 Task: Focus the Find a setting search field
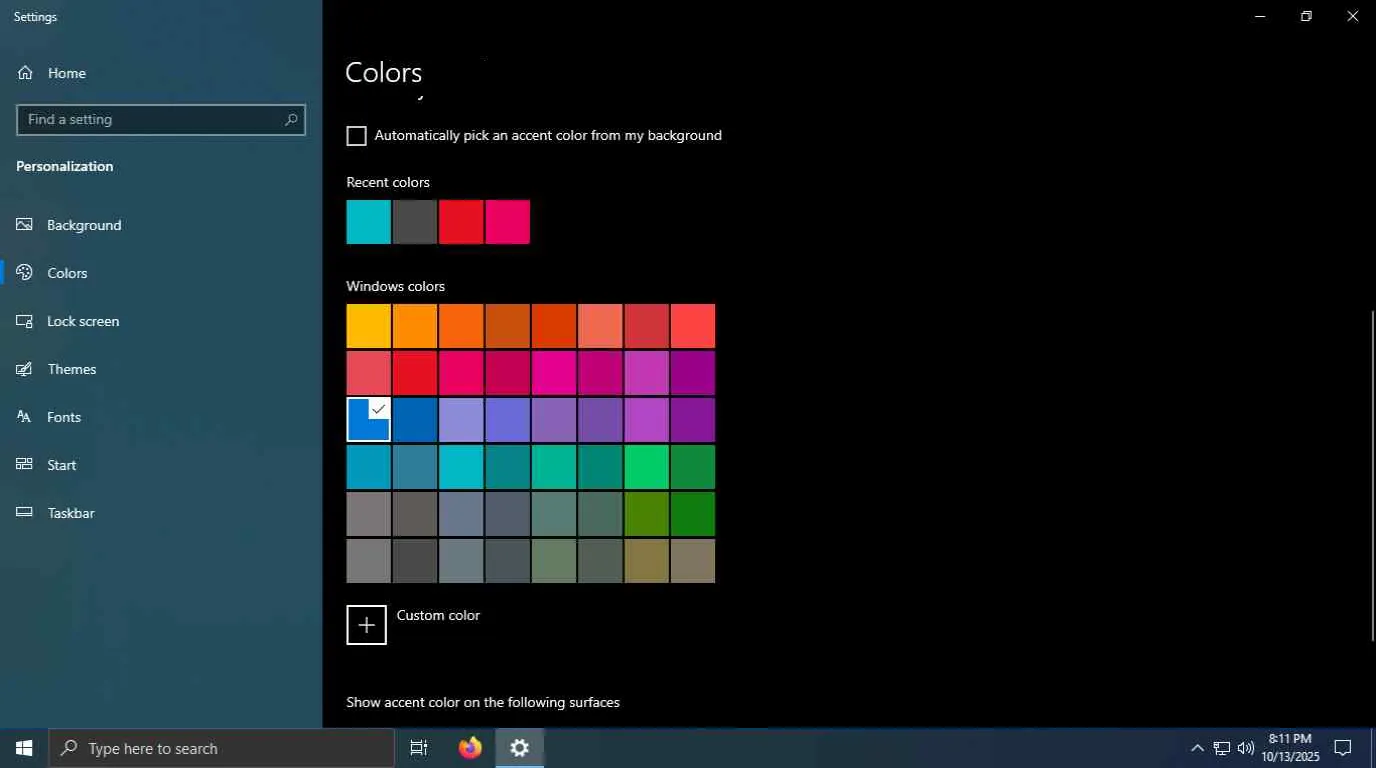pyautogui.click(x=161, y=119)
